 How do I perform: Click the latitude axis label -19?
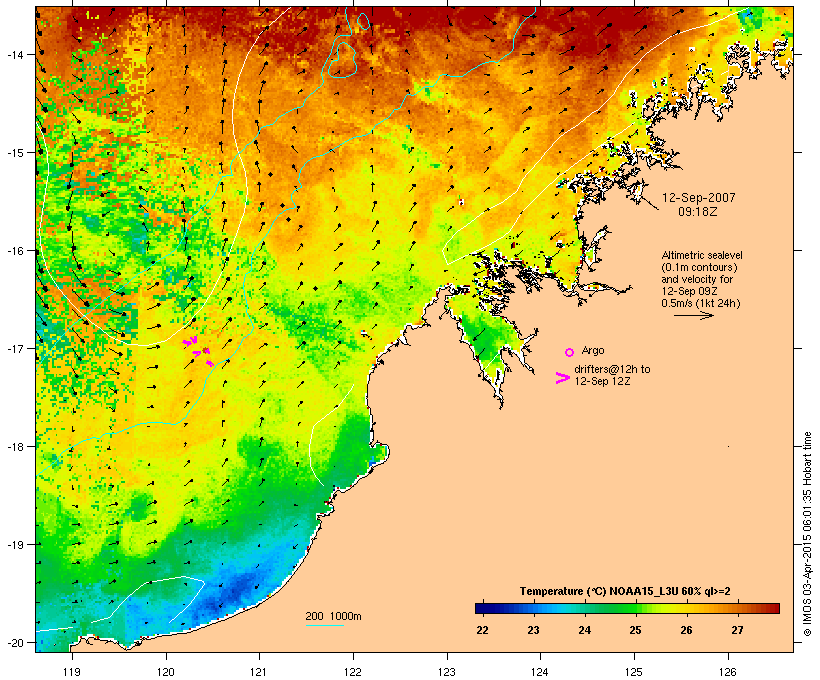click(14, 545)
